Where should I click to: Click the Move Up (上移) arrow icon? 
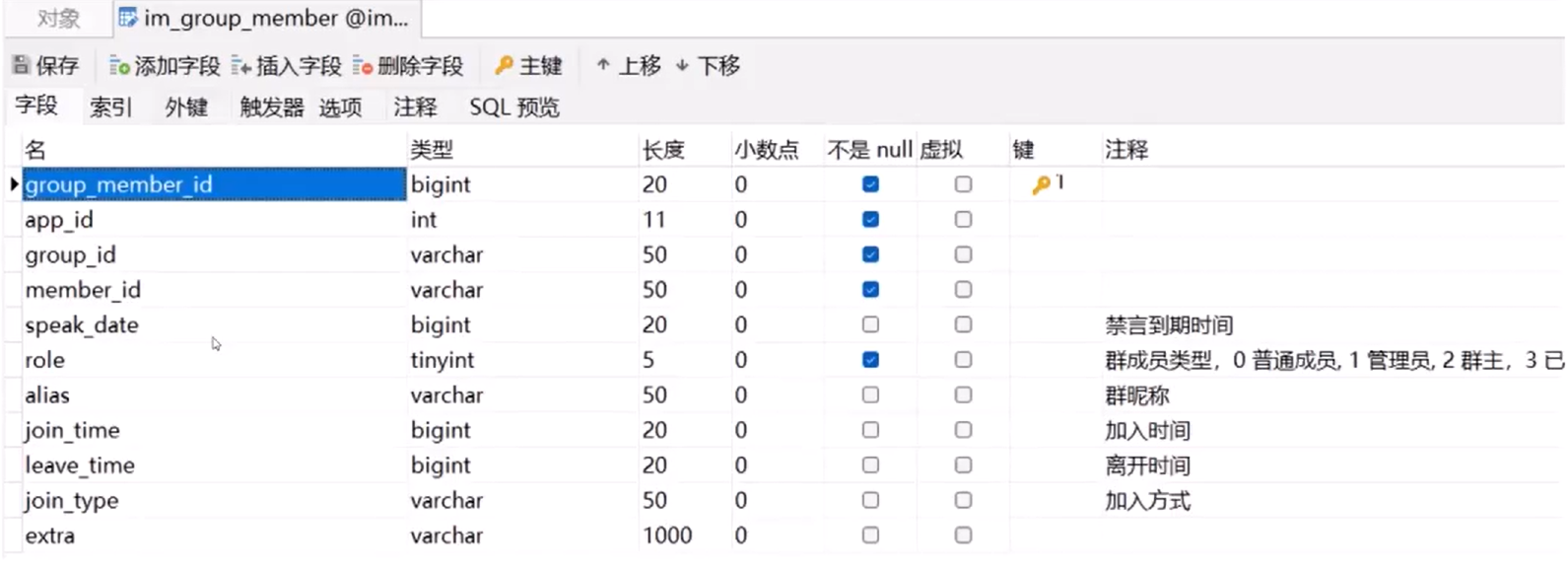tap(603, 65)
